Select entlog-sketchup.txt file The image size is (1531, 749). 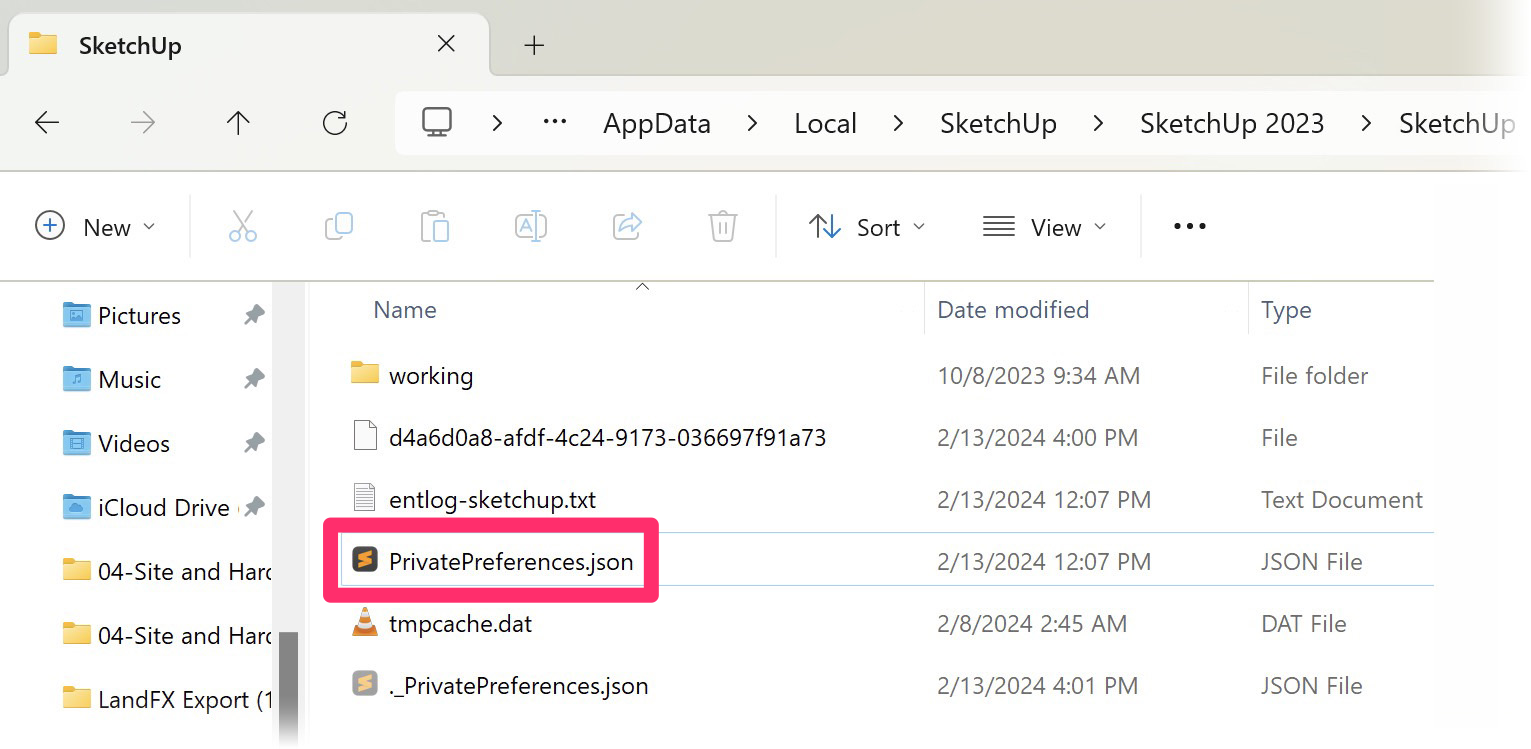[x=492, y=499]
